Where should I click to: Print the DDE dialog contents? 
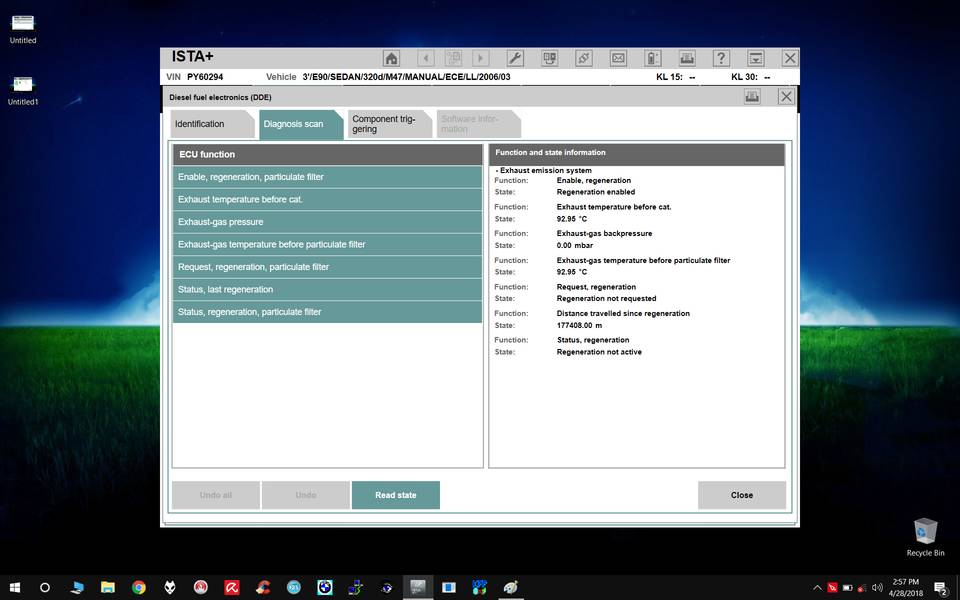point(752,96)
